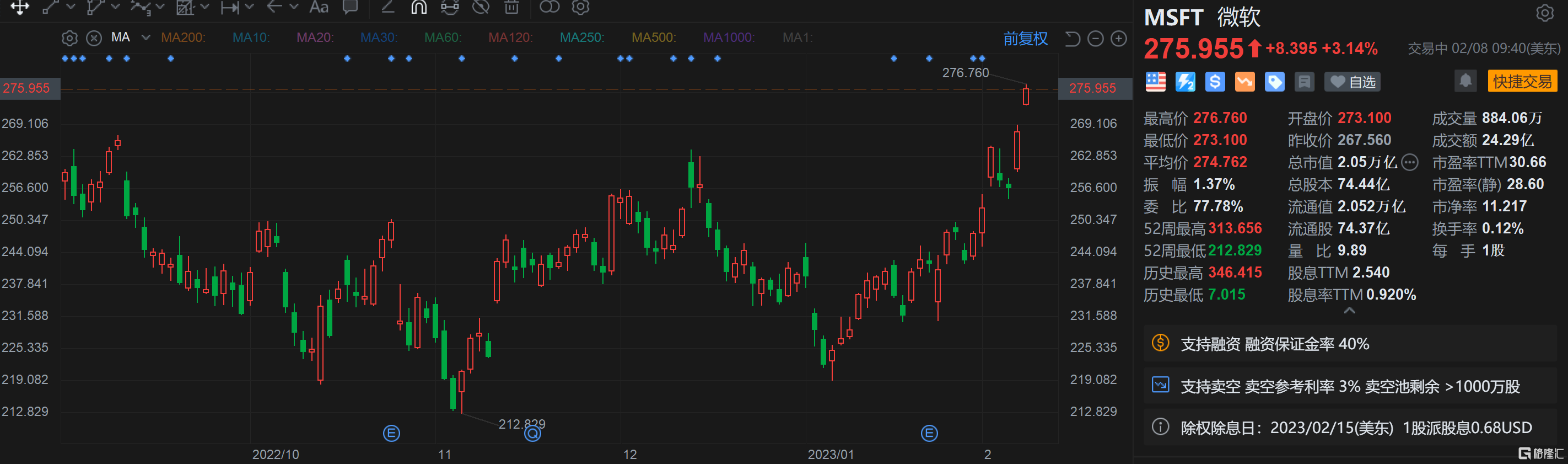This screenshot has width=1568, height=464.
Task: Toggle 自选 watchlist favorite heart
Action: pyautogui.click(x=1352, y=82)
